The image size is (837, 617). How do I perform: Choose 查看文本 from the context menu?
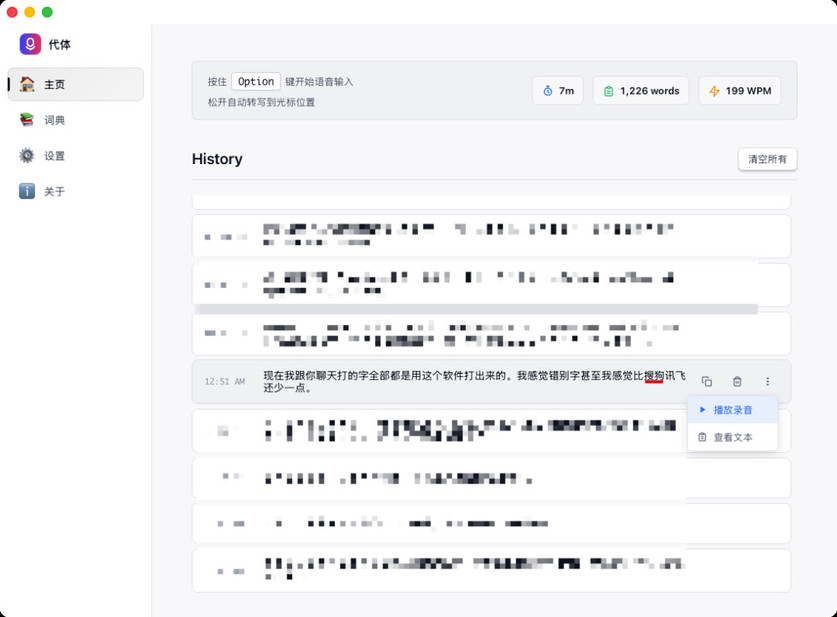click(x=732, y=438)
